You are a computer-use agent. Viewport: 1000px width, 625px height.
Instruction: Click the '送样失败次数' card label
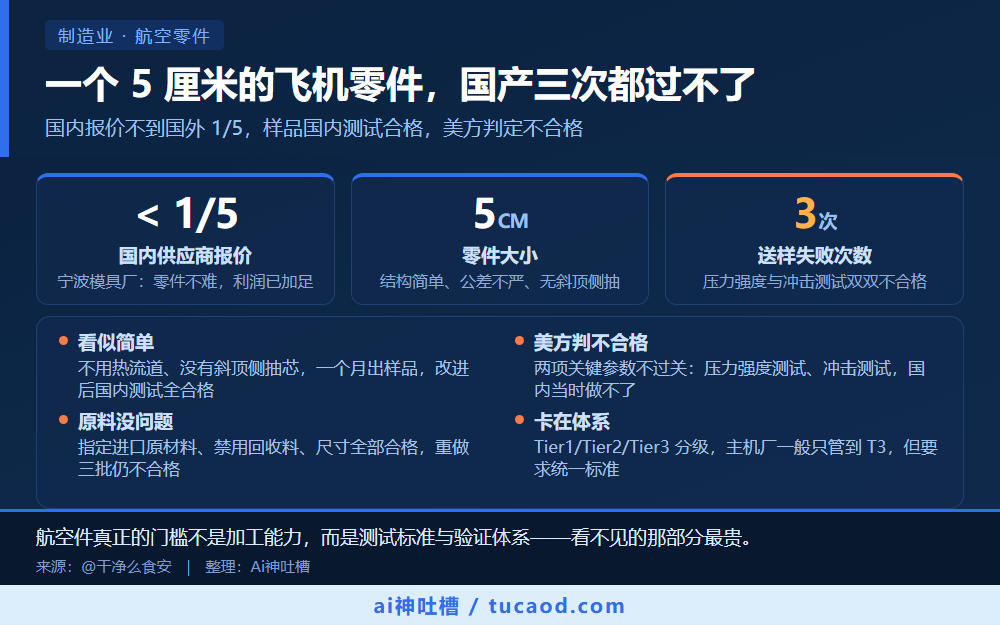[814, 256]
